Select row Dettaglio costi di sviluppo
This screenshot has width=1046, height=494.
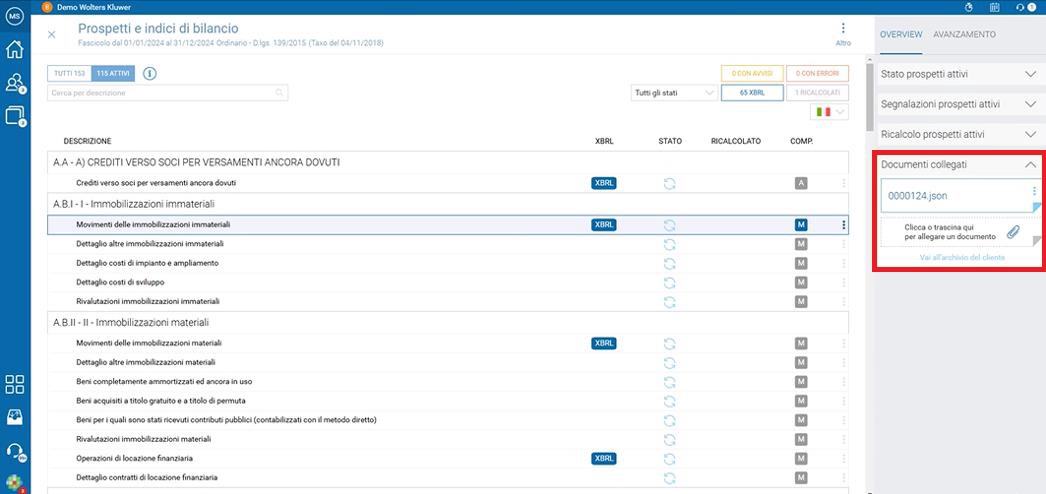coord(448,283)
